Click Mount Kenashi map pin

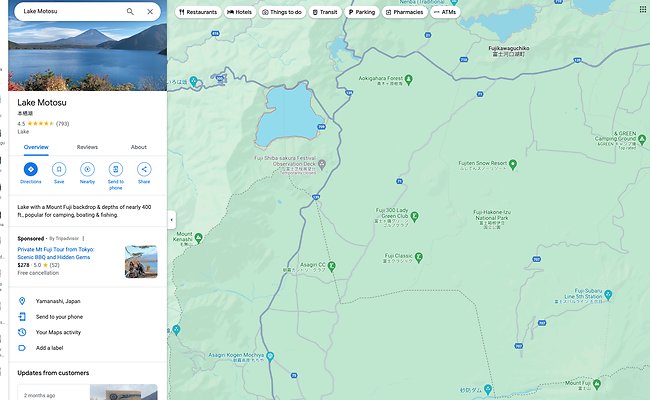tap(199, 238)
